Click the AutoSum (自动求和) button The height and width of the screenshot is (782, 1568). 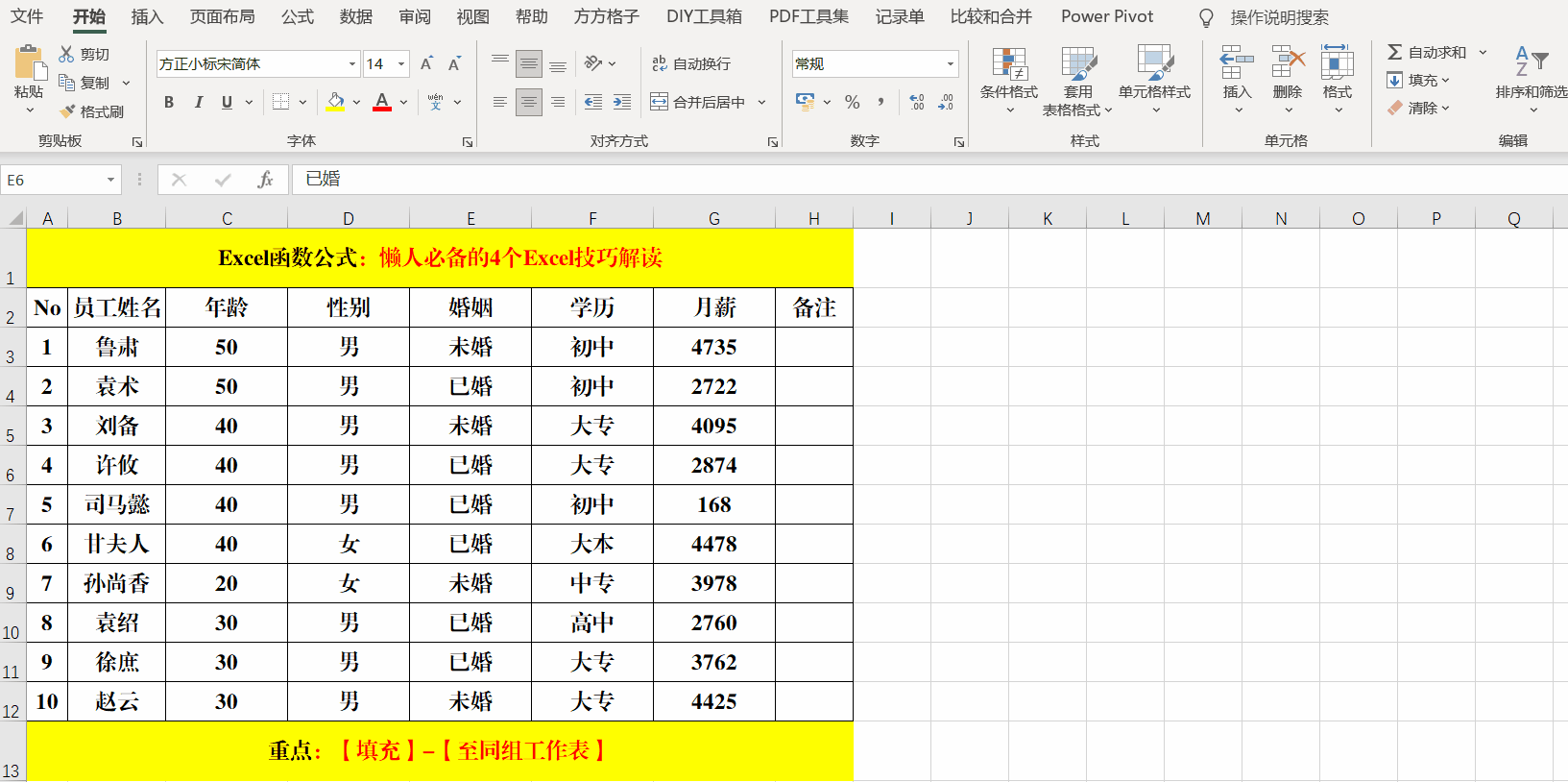pos(1427,52)
